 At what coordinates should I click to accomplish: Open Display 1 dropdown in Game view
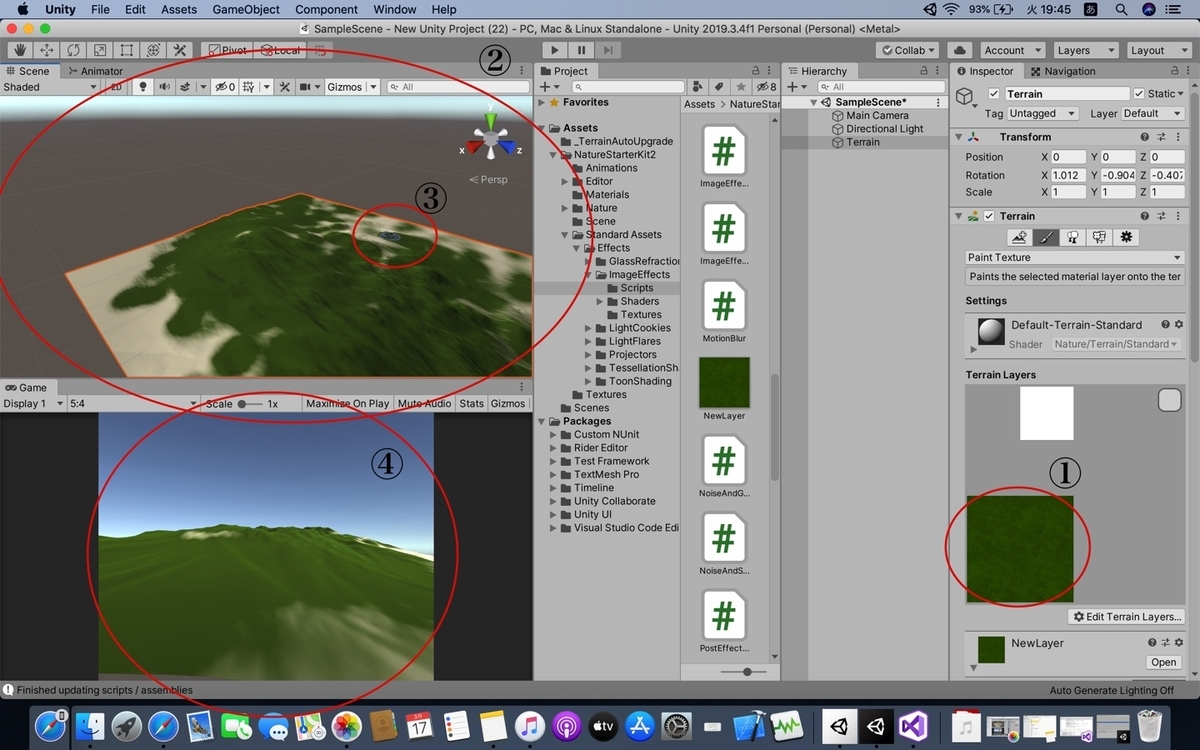pyautogui.click(x=33, y=403)
